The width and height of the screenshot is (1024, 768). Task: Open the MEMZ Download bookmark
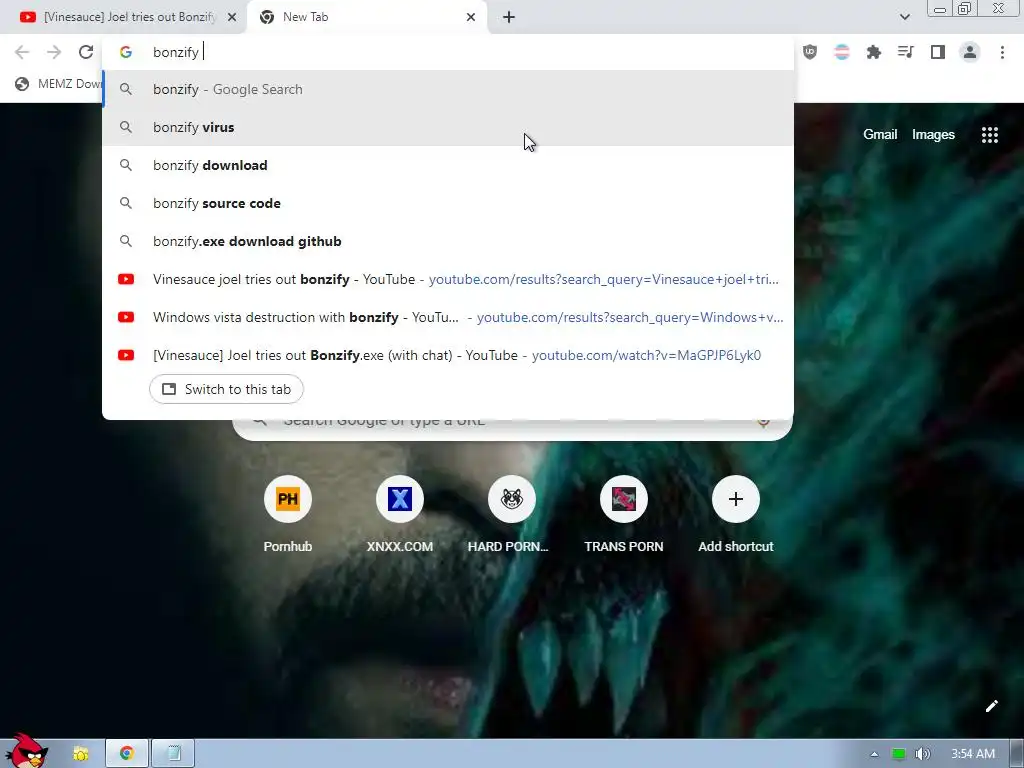click(x=59, y=84)
